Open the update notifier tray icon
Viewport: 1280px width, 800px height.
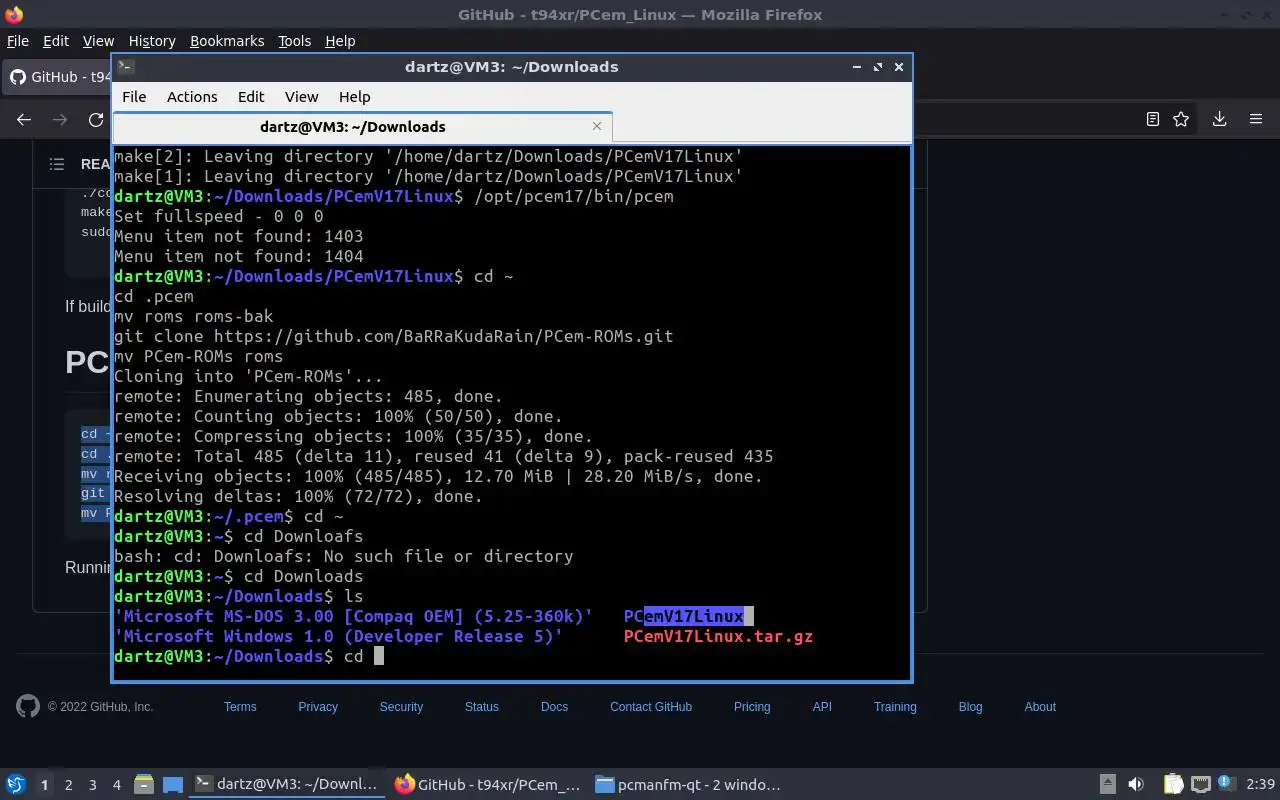[x=1226, y=785]
